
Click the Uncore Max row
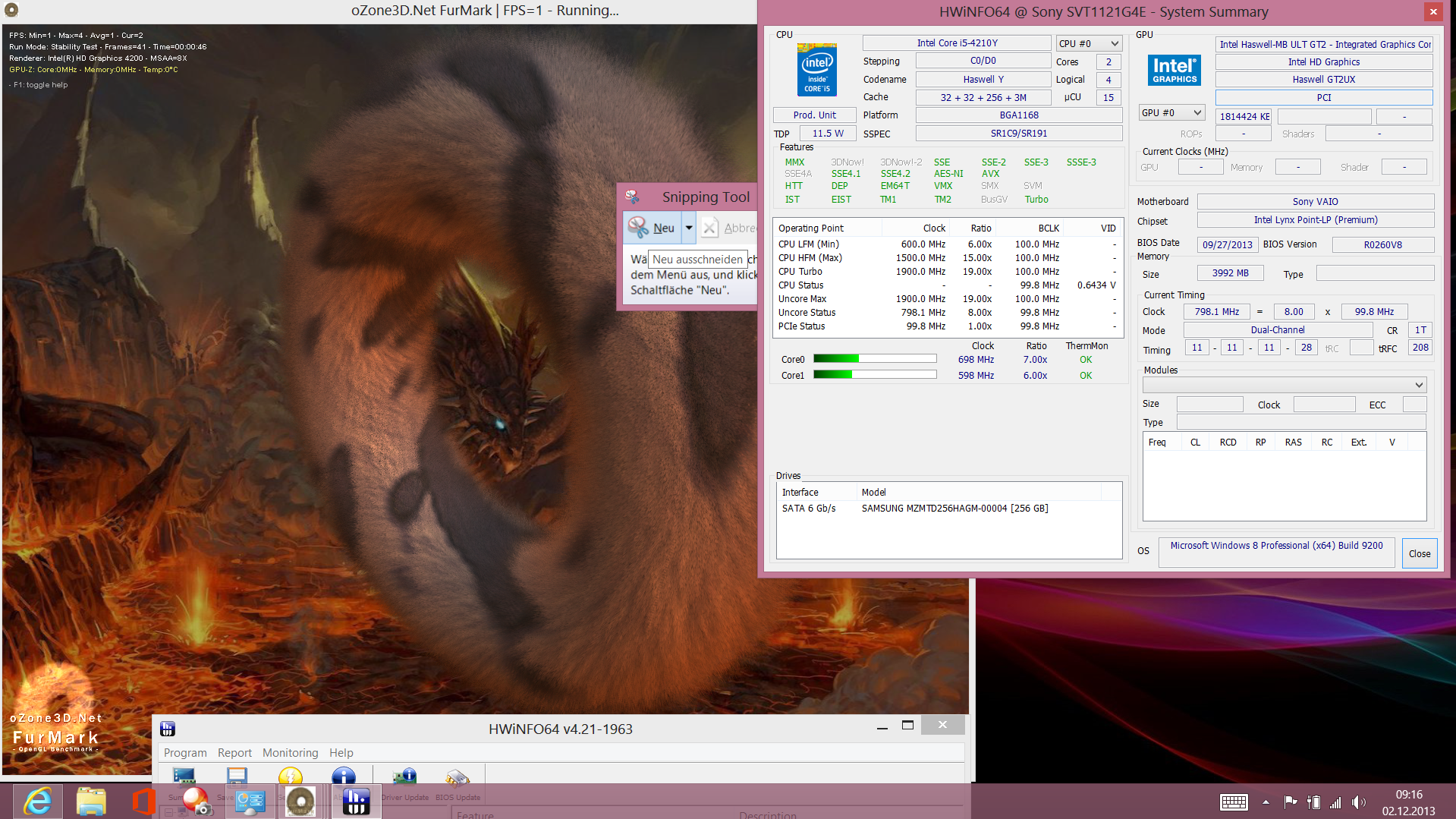[x=947, y=299]
